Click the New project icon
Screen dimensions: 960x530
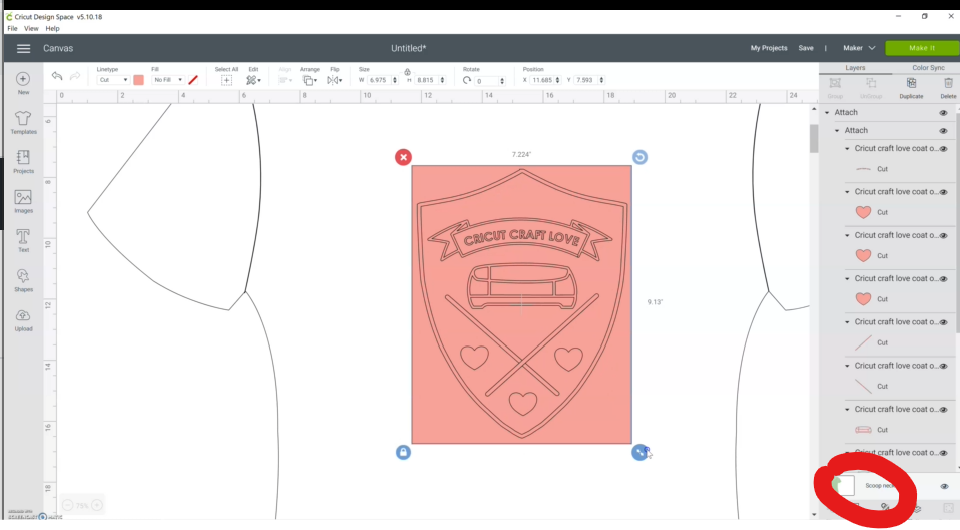coord(23,79)
